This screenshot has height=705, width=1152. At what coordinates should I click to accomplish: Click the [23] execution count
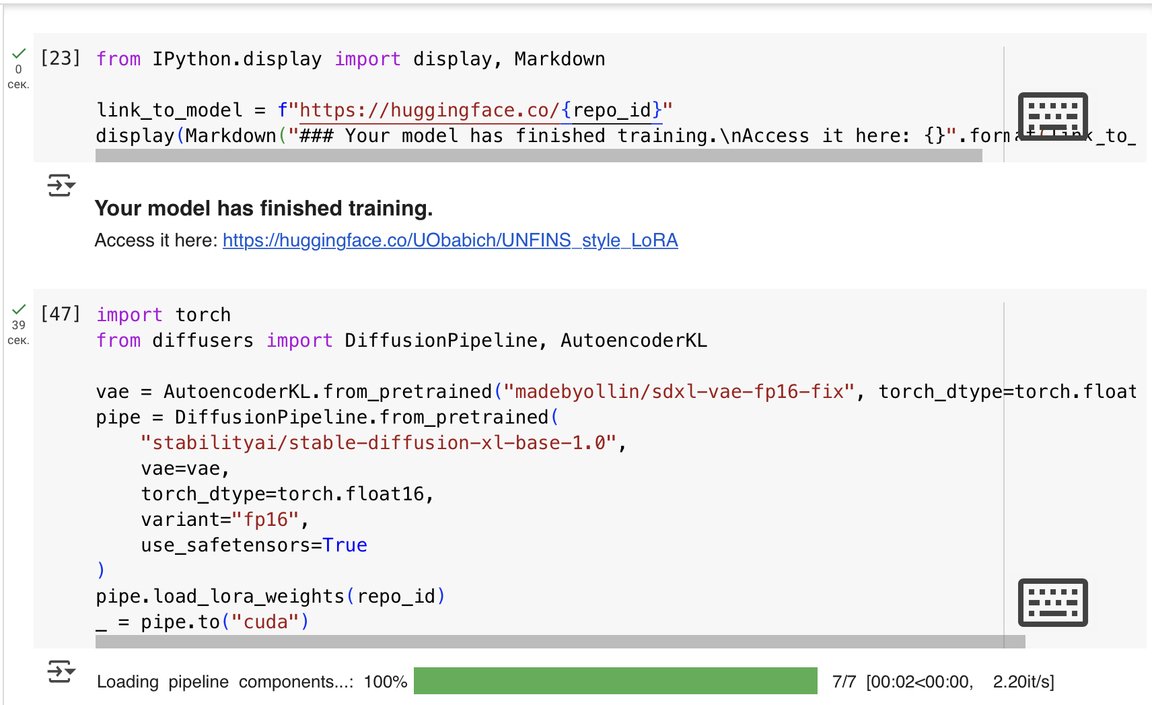60,58
